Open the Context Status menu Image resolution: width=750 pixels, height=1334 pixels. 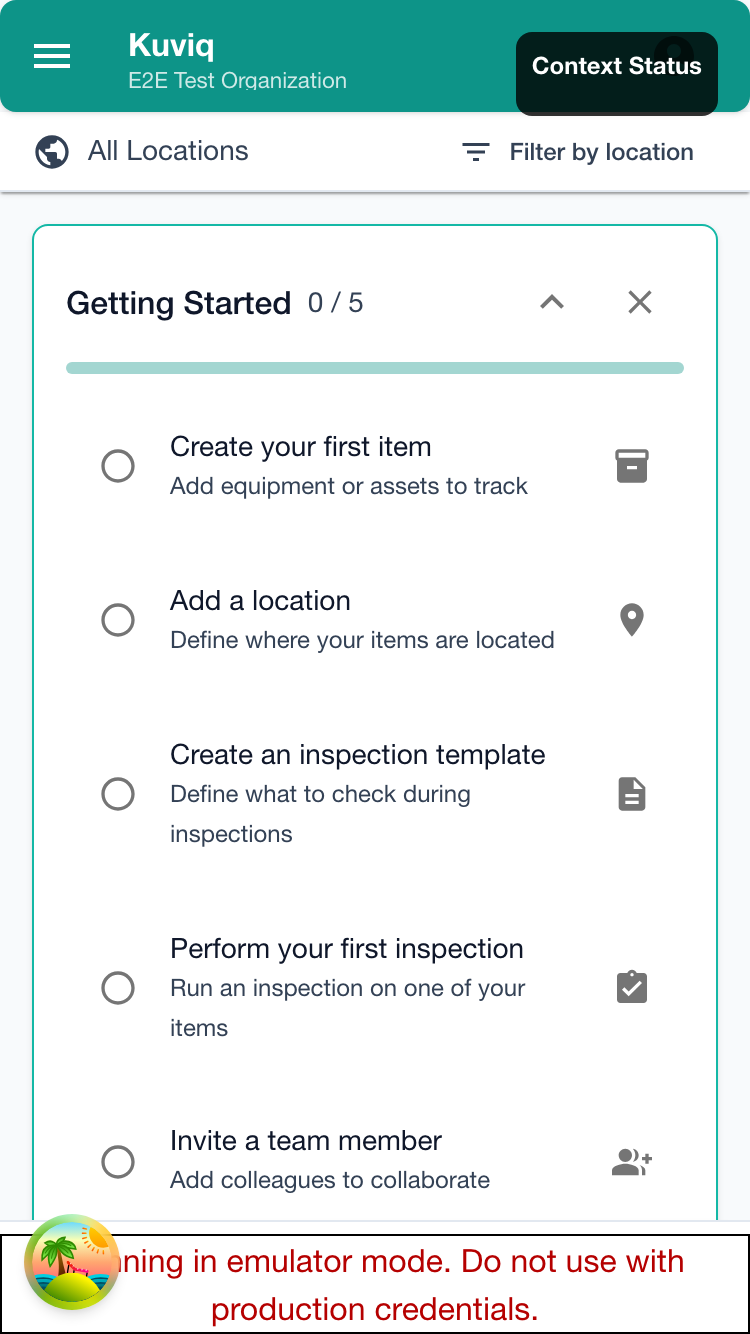click(616, 66)
